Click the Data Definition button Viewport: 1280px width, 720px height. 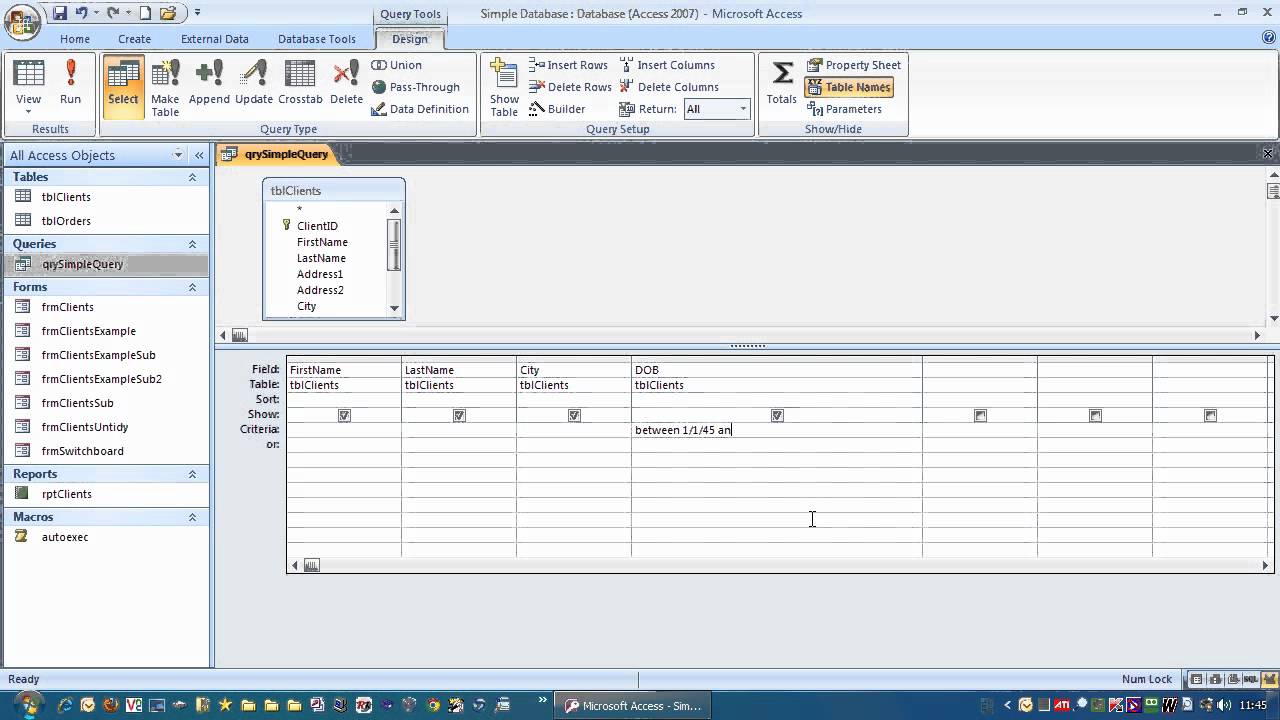[420, 109]
